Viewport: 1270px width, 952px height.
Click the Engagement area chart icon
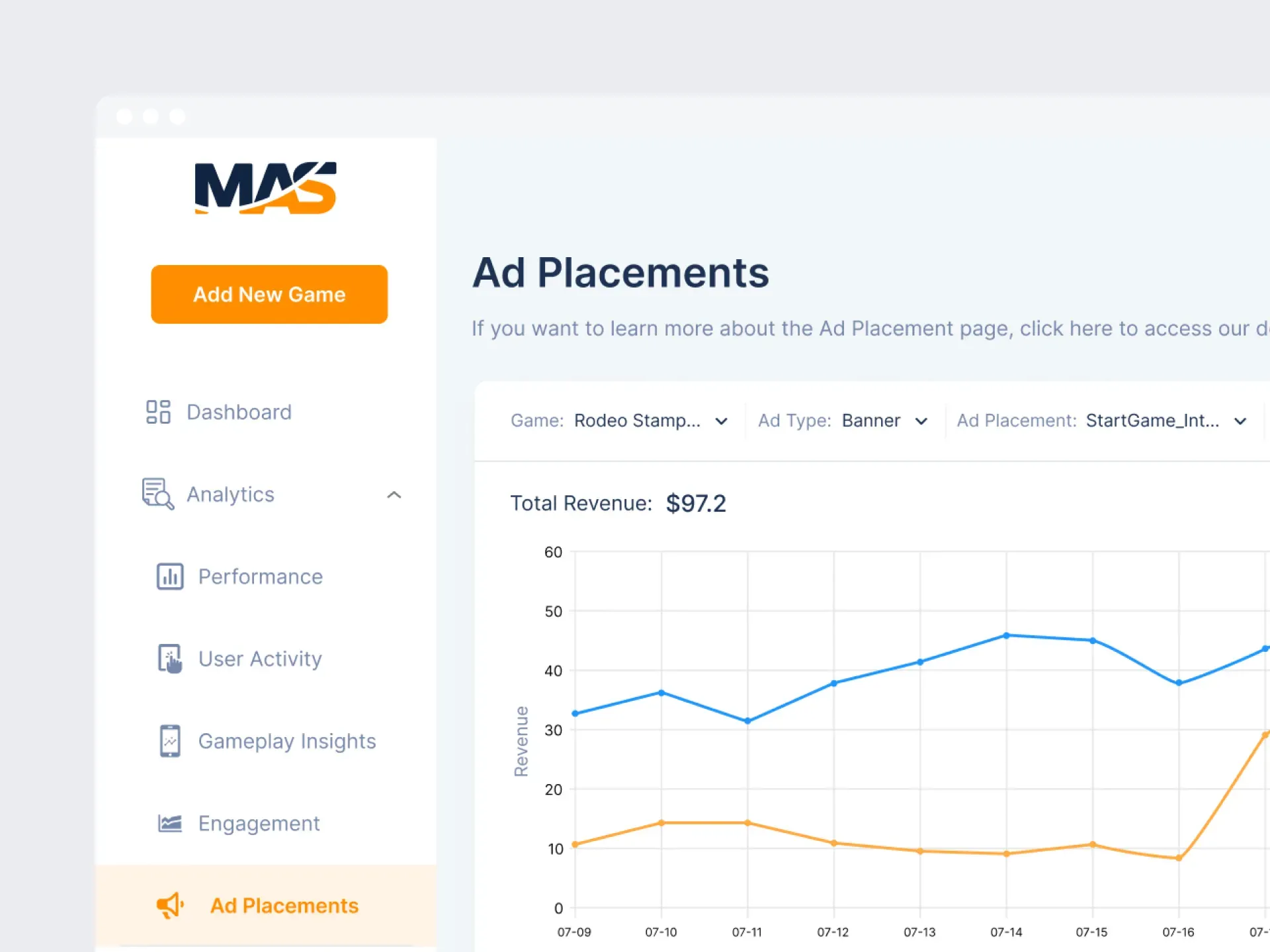170,823
